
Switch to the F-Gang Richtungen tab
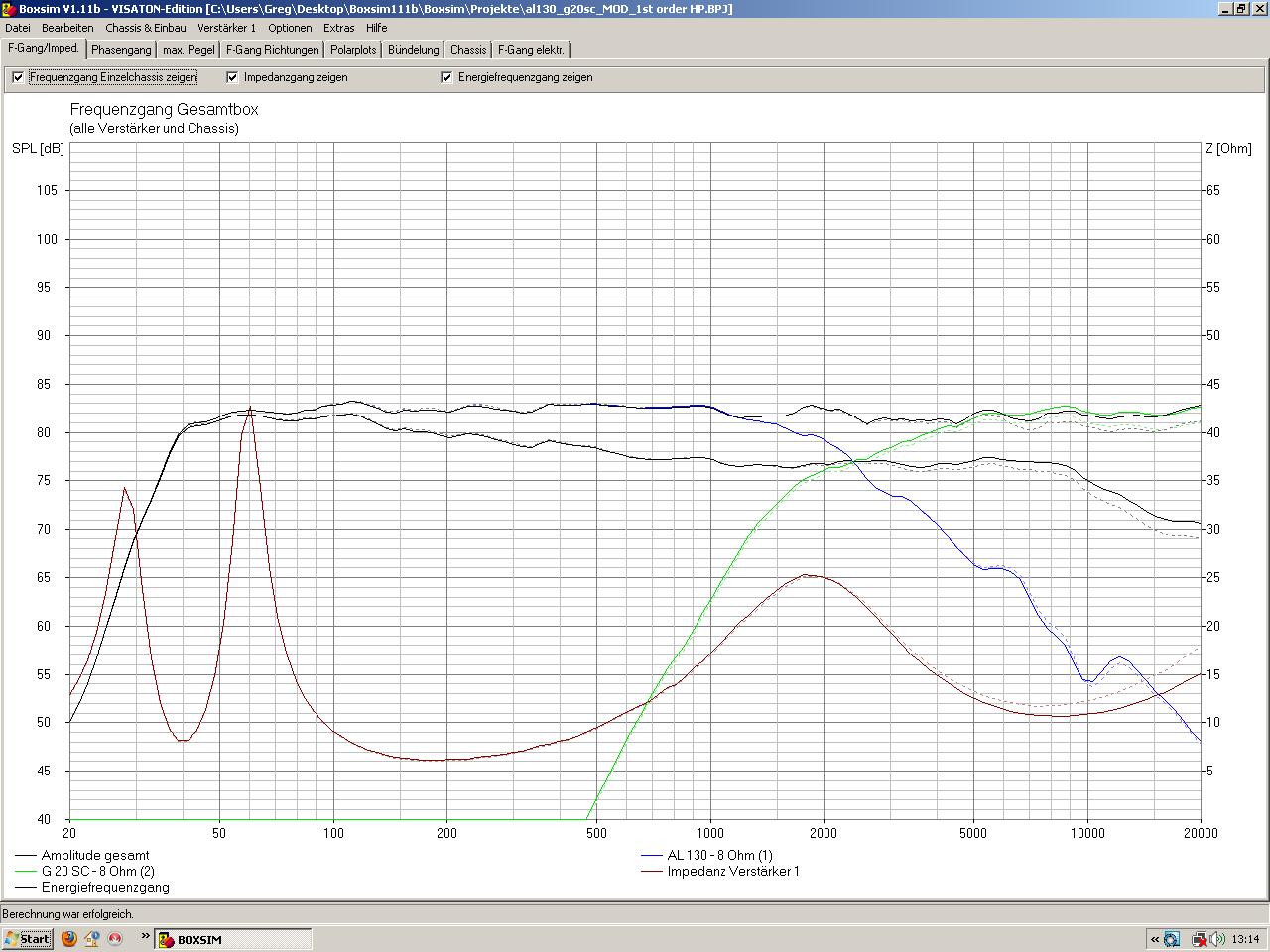[273, 50]
